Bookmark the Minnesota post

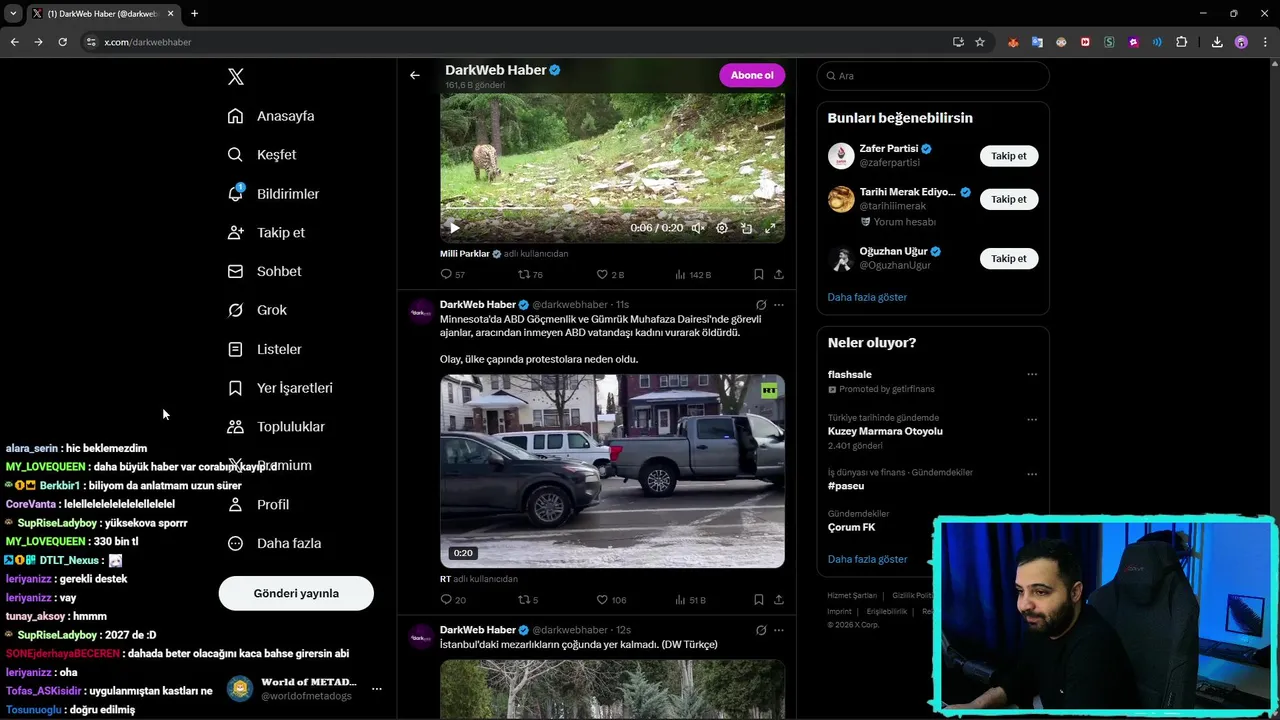point(759,600)
